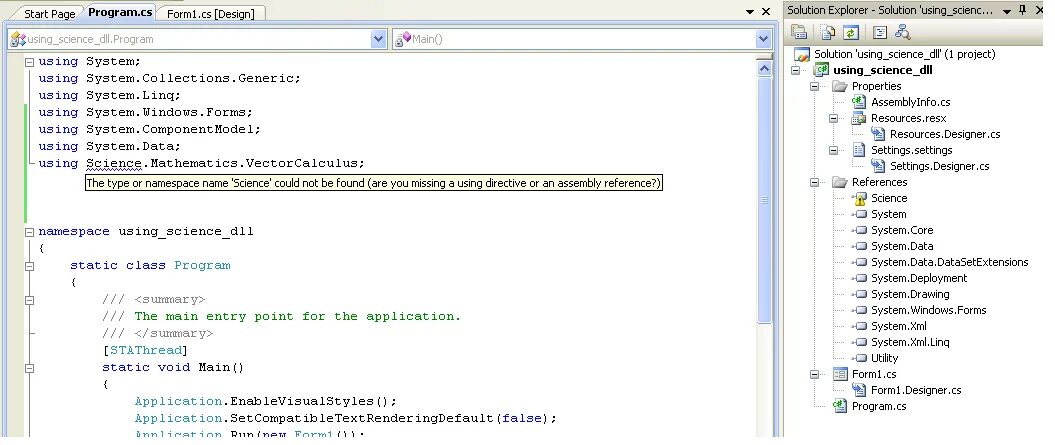The width and height of the screenshot is (1055, 445).
Task: Close the Solution Explorer panel
Action: tap(1041, 11)
